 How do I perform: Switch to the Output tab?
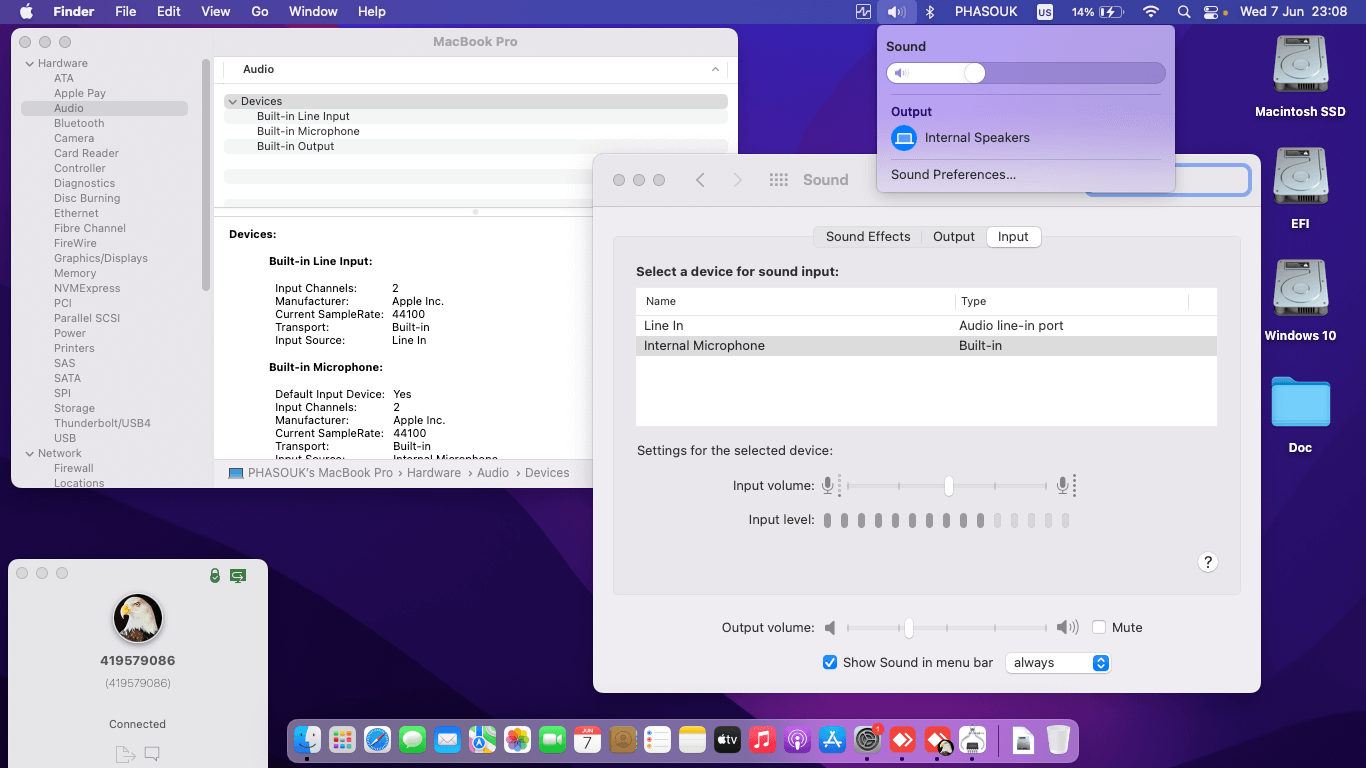pos(953,237)
